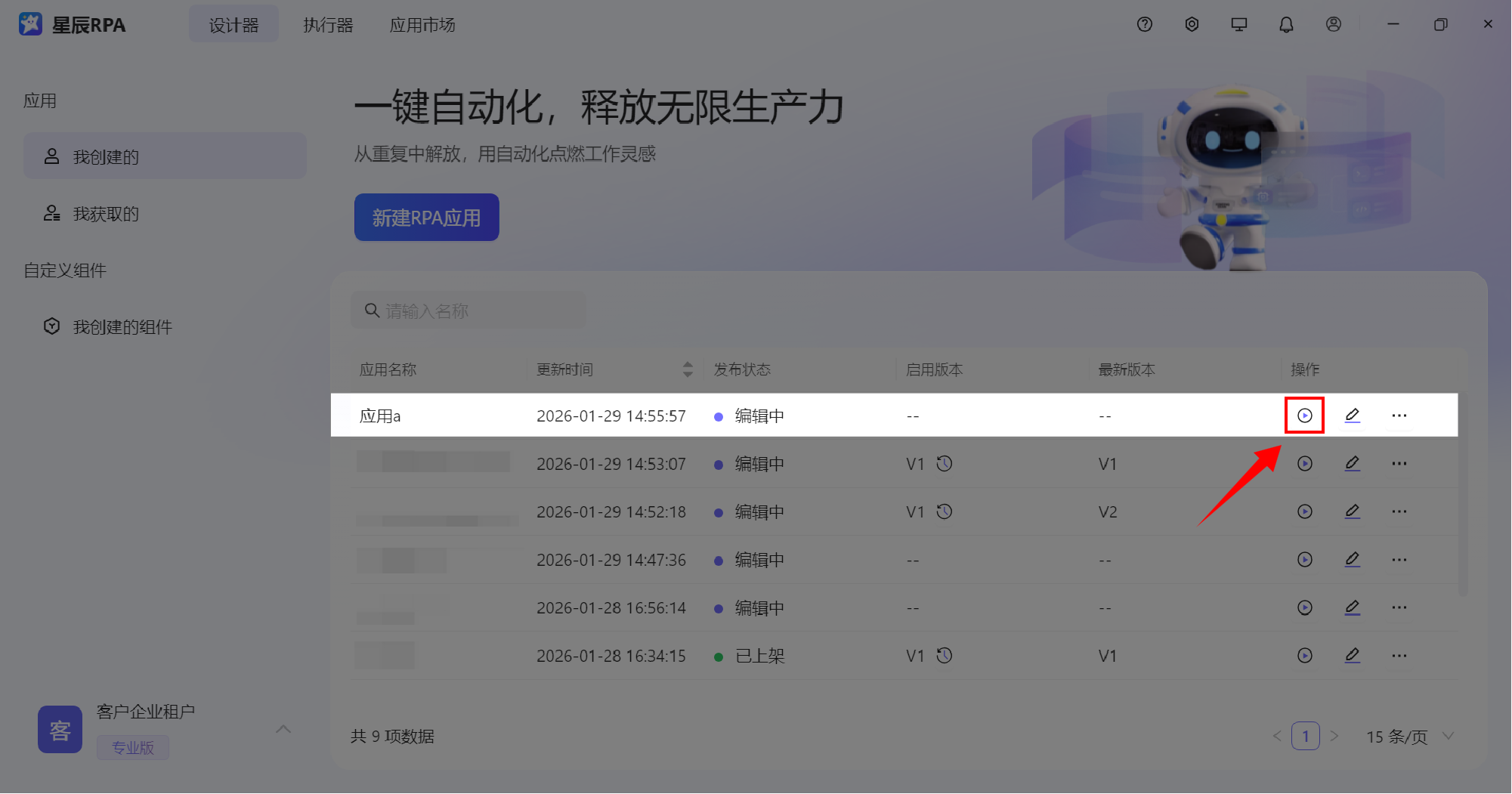
Task: Open more actions for 应用a
Action: click(x=1399, y=415)
